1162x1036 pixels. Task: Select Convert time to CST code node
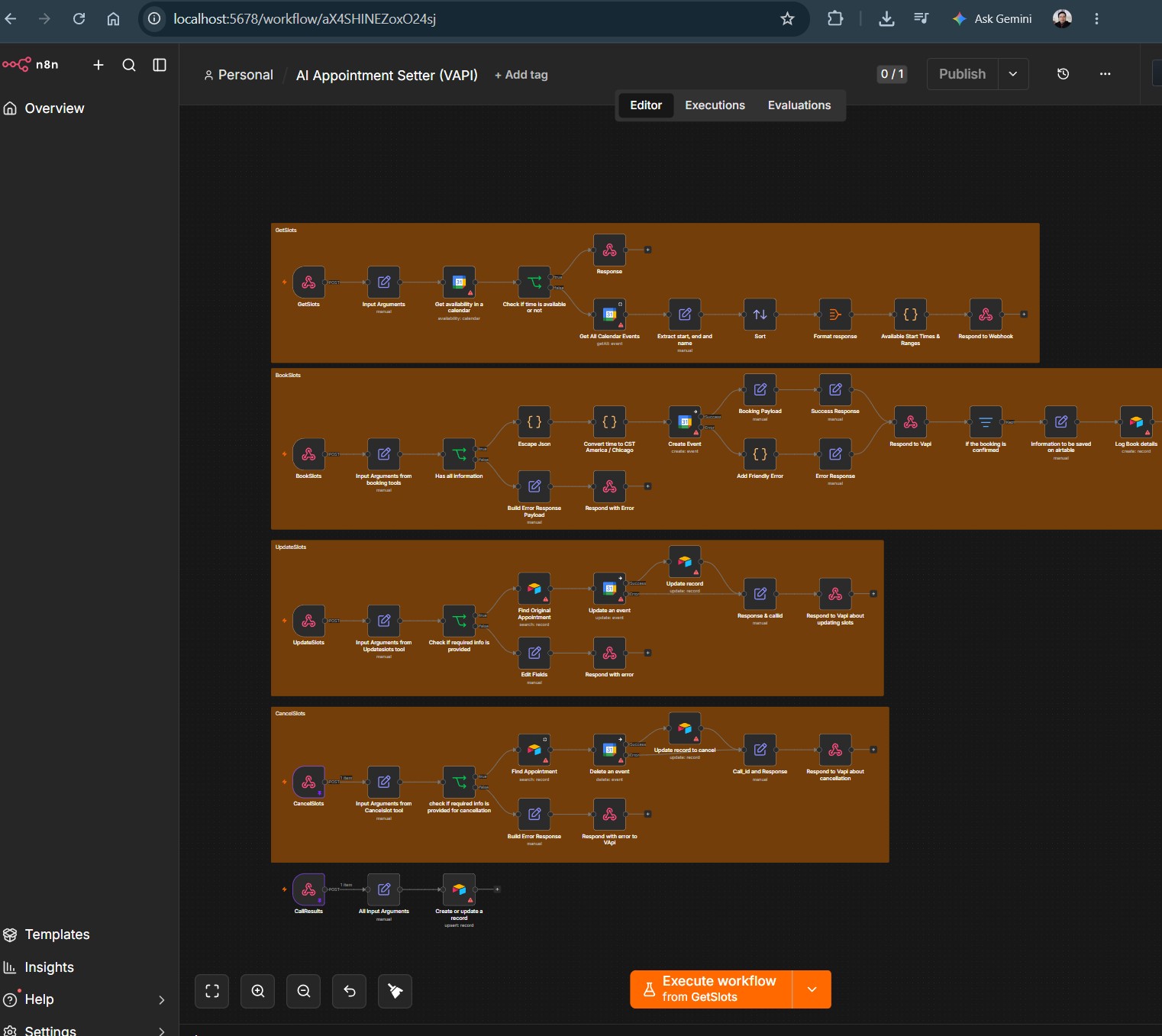pos(609,422)
